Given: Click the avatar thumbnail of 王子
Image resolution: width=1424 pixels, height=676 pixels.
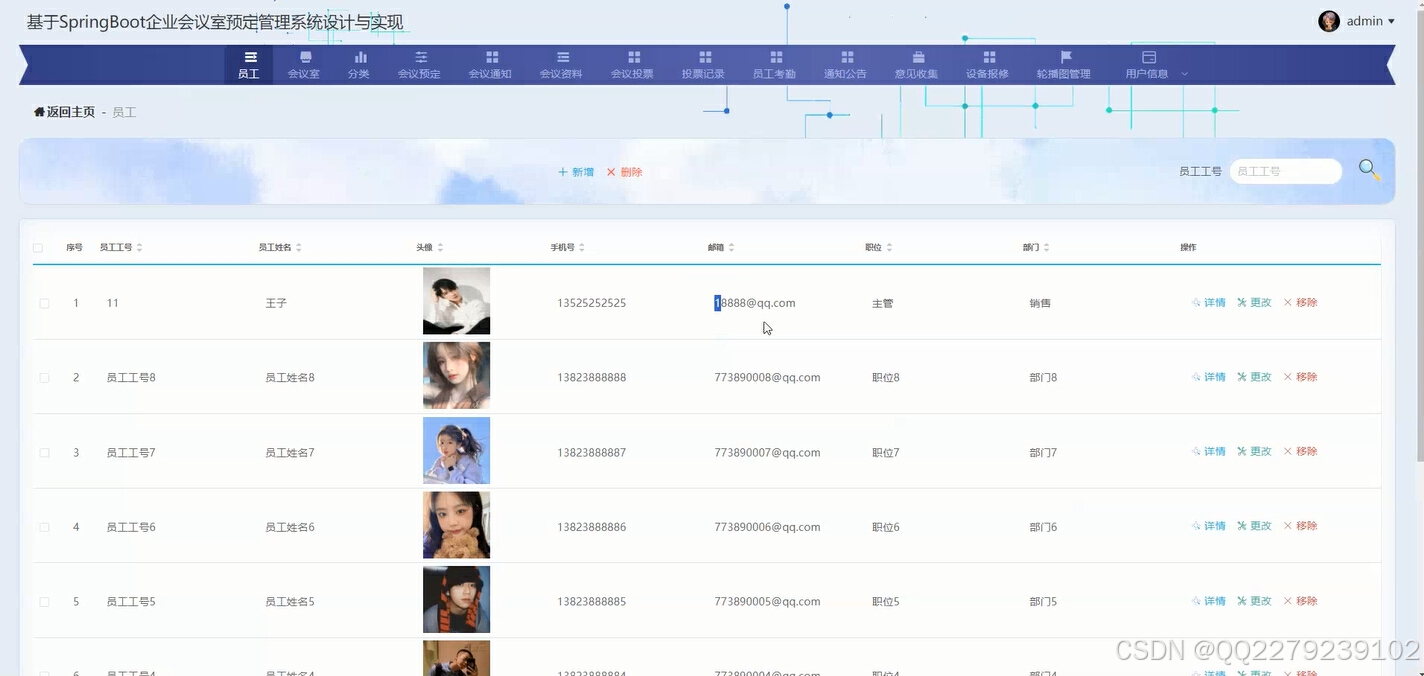Looking at the screenshot, I should tap(456, 300).
